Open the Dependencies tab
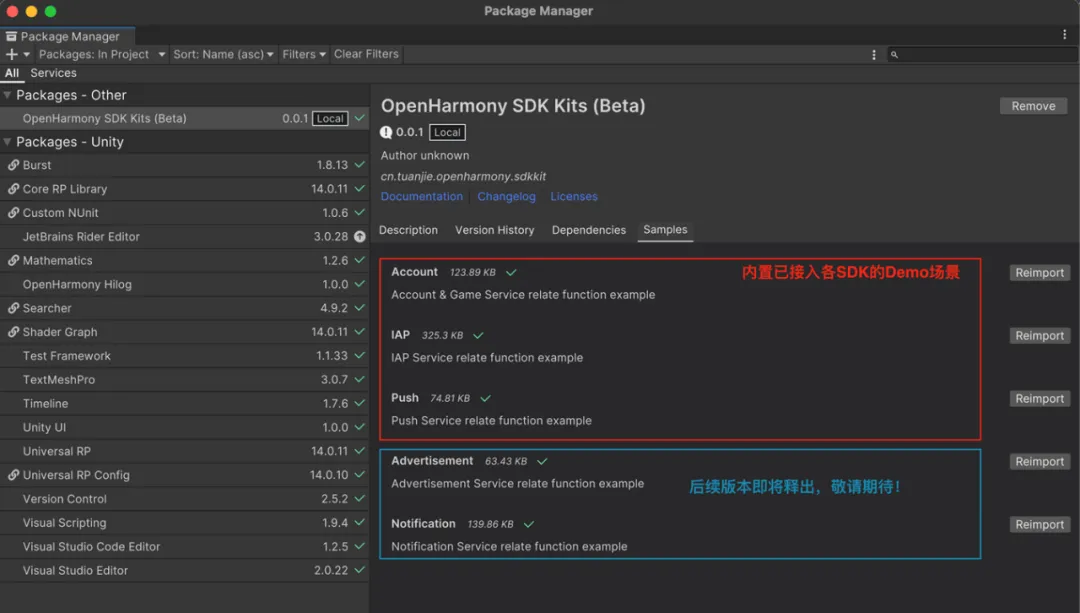Image resolution: width=1080 pixels, height=613 pixels. click(589, 230)
